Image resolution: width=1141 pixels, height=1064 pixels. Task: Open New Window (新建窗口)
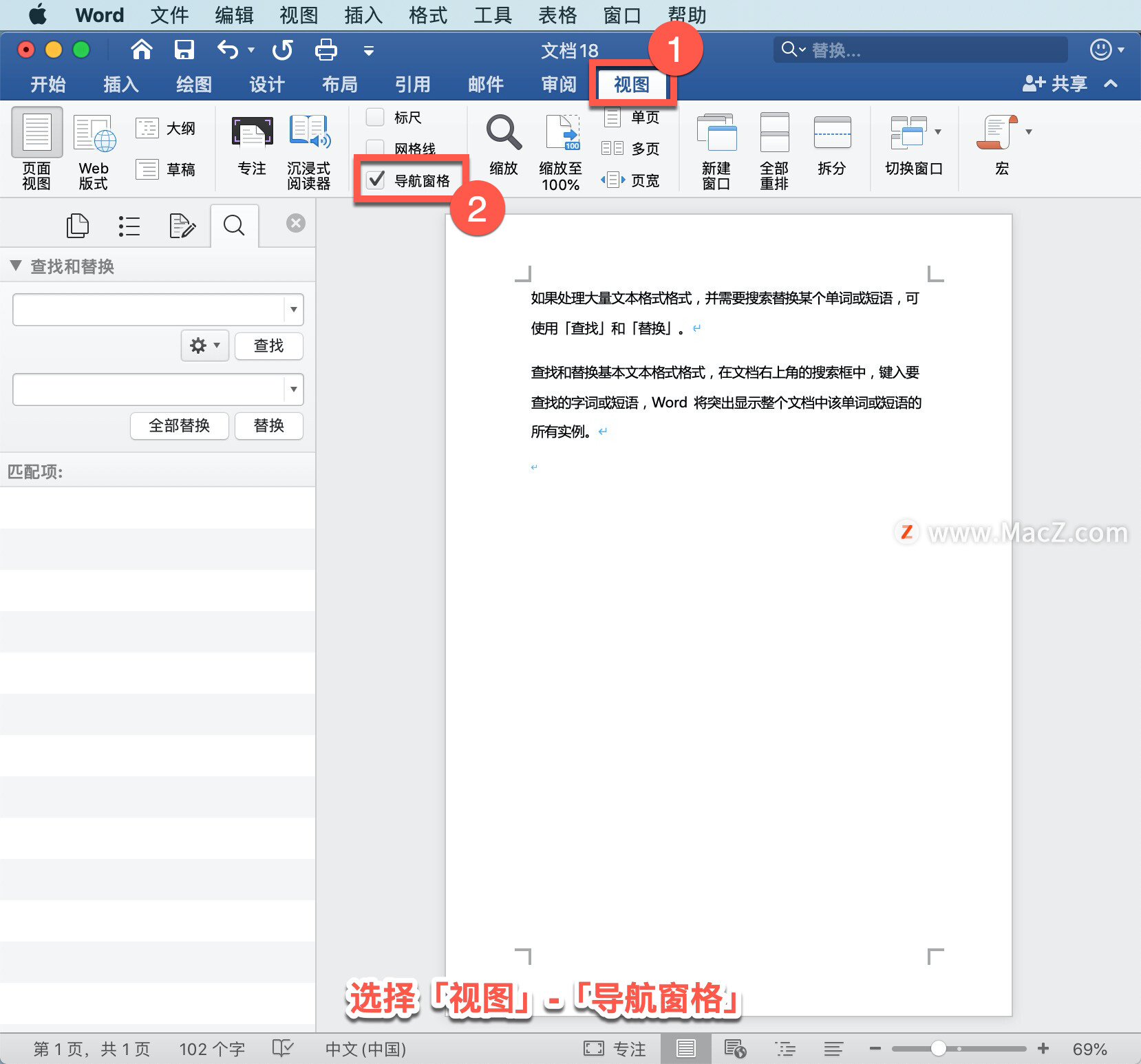coord(716,153)
